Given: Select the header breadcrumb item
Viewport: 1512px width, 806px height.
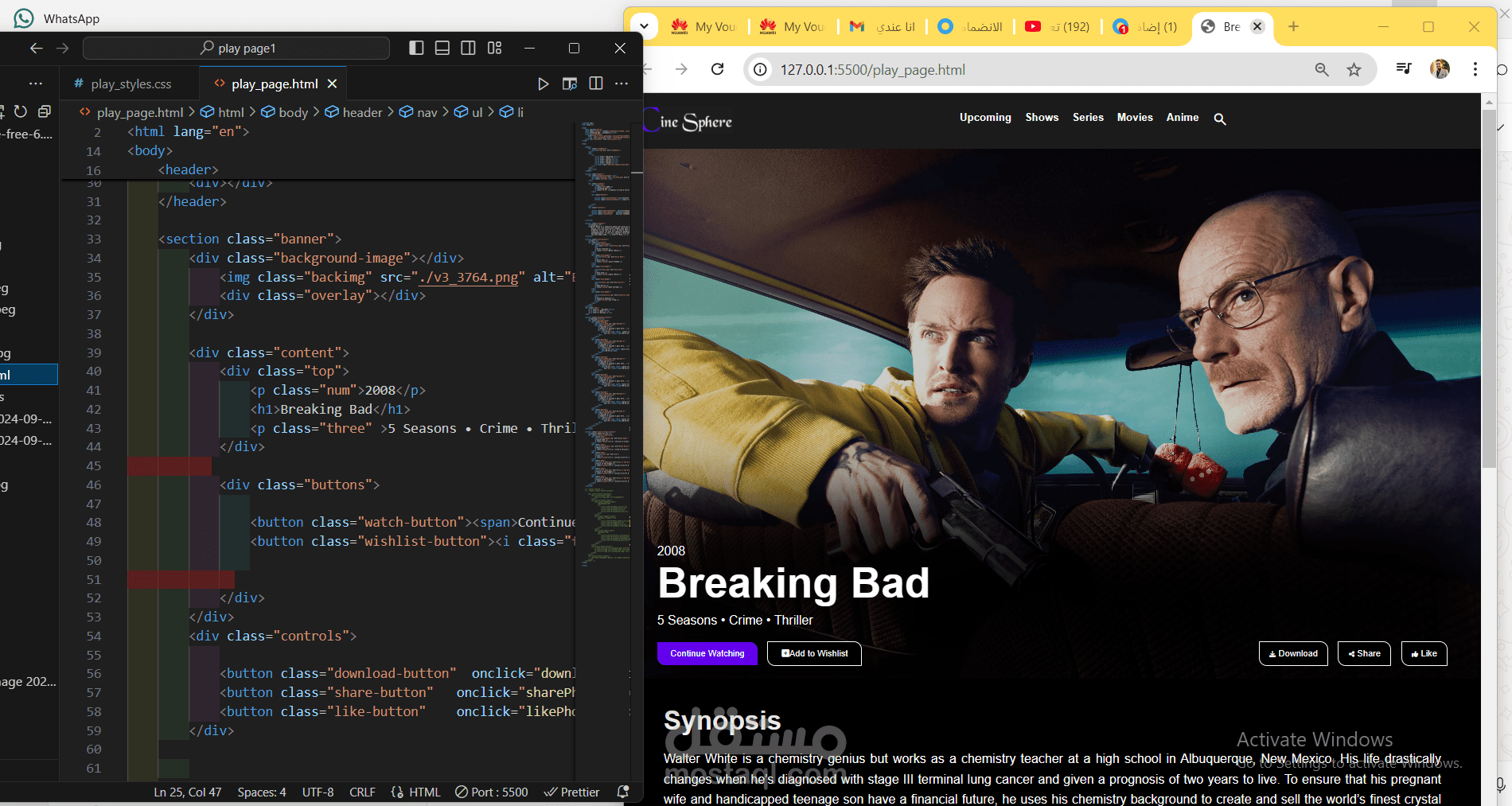Looking at the screenshot, I should [x=354, y=112].
